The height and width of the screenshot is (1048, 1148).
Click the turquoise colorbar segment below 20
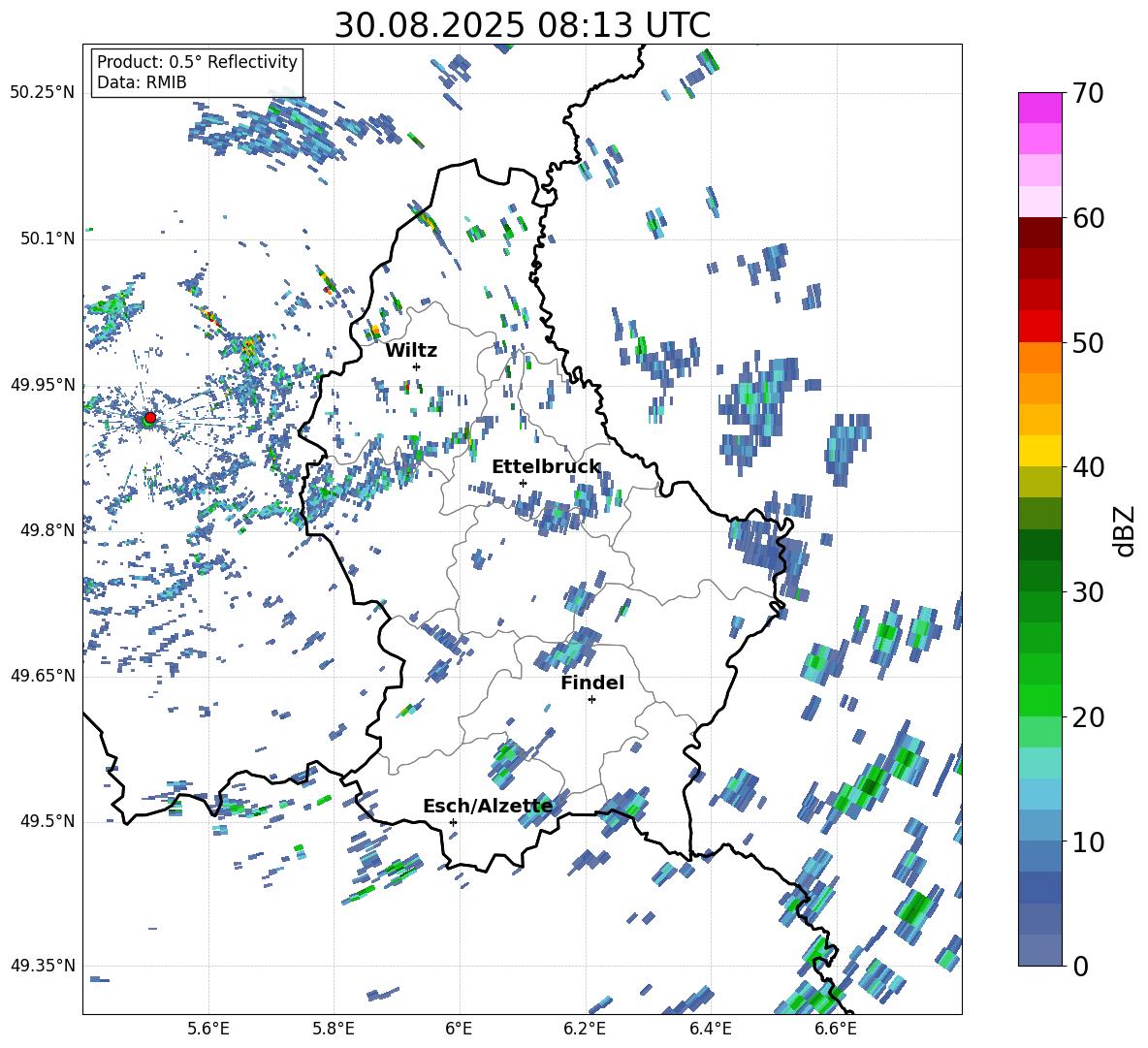(1039, 763)
